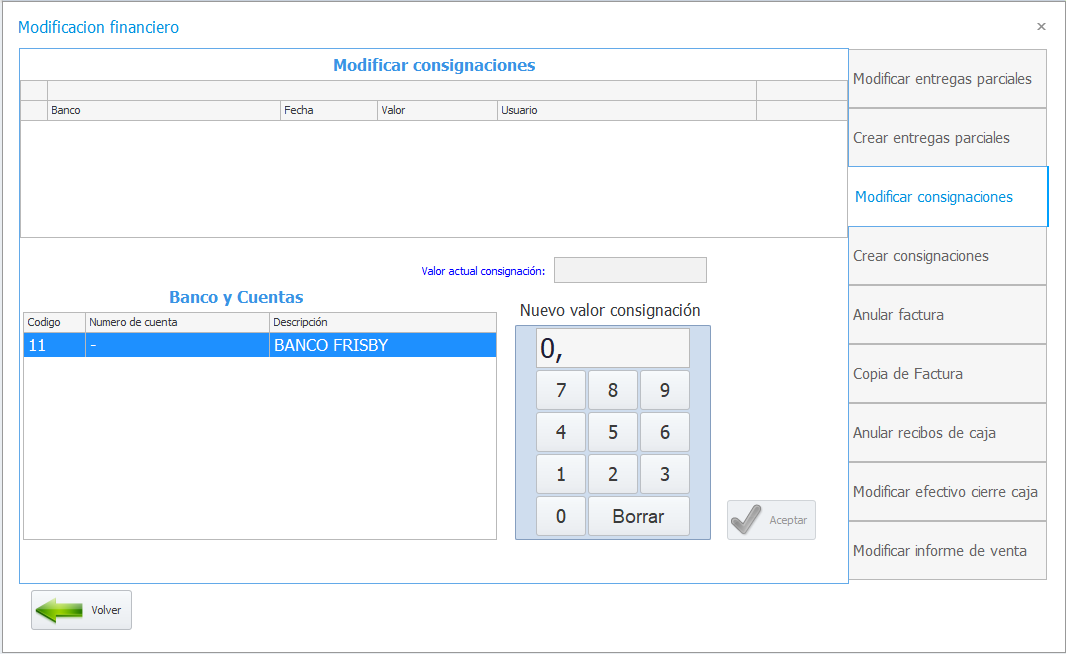Tap keypad digit 9
This screenshot has height=654, width=1066.
point(665,390)
